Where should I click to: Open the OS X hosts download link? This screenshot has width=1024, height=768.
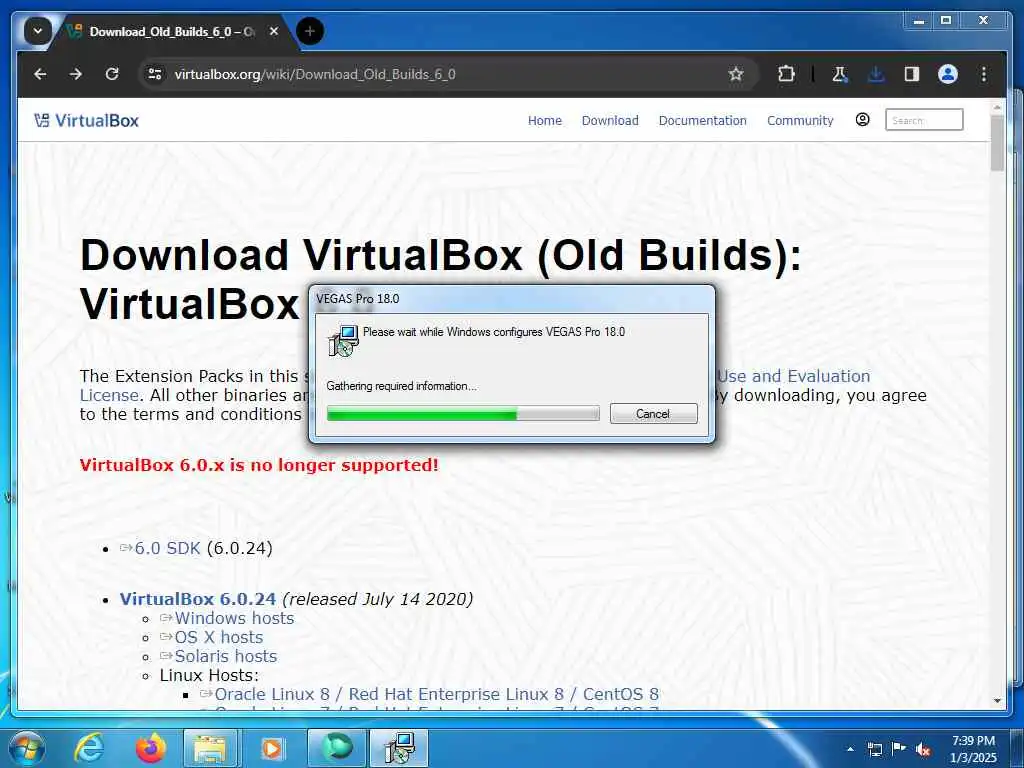click(x=219, y=637)
